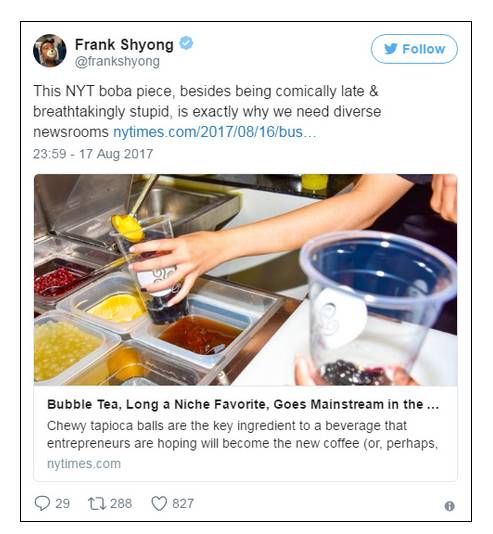Click the blue verified badge
This screenshot has height=534, width=493.
point(186,43)
